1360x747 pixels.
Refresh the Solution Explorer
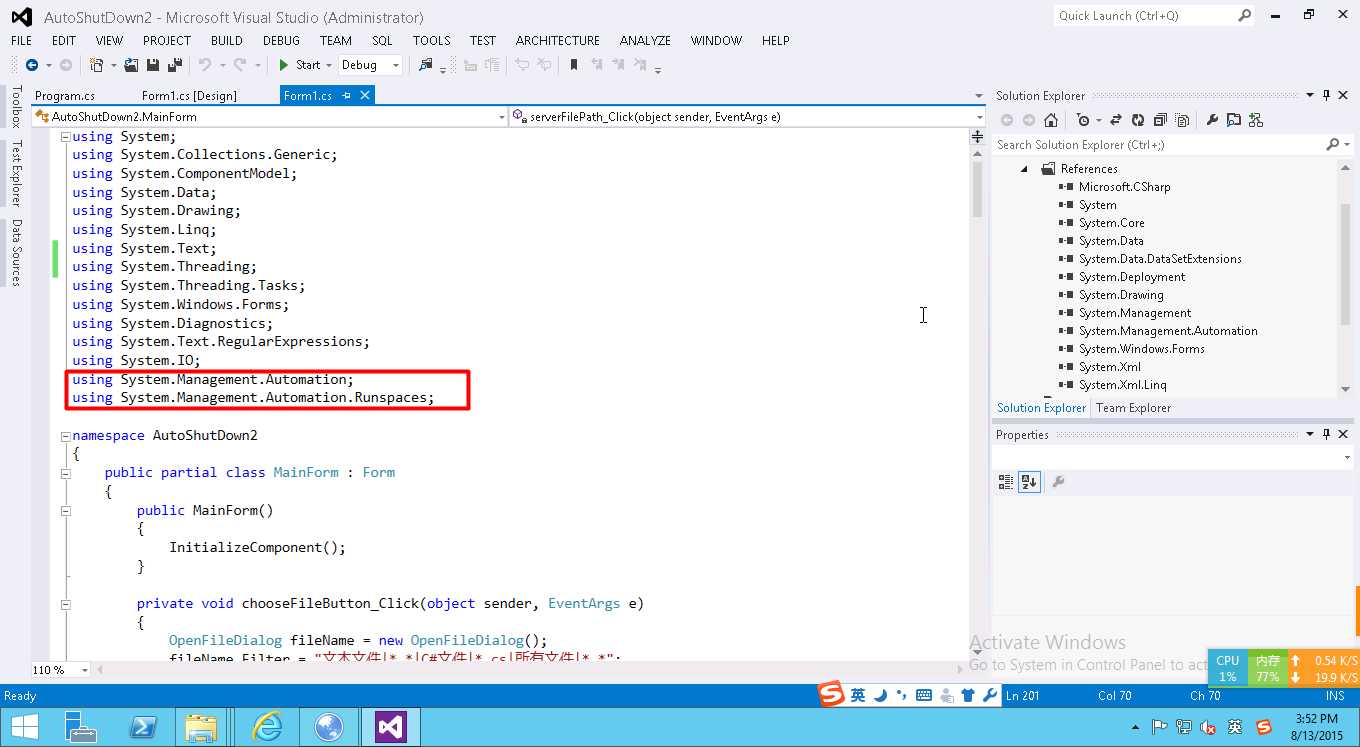(x=1138, y=120)
